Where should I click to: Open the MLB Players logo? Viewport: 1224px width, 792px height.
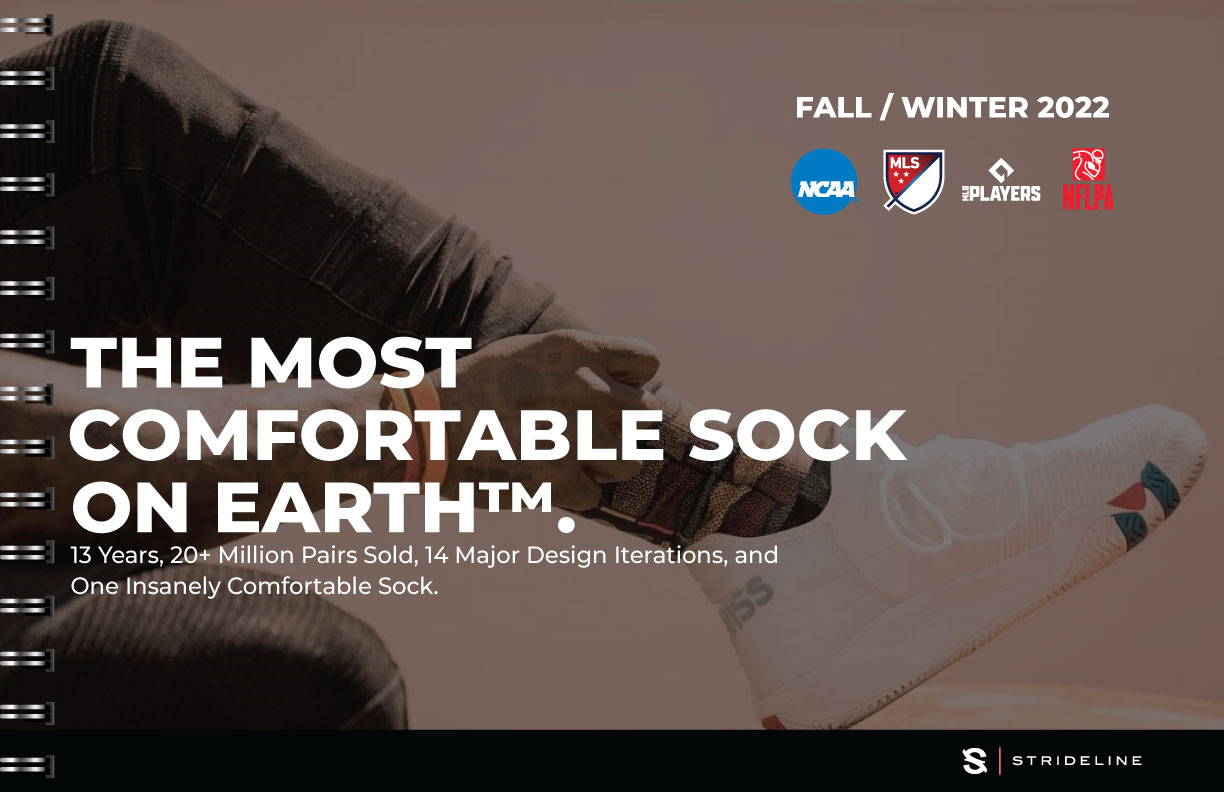pyautogui.click(x=1001, y=181)
